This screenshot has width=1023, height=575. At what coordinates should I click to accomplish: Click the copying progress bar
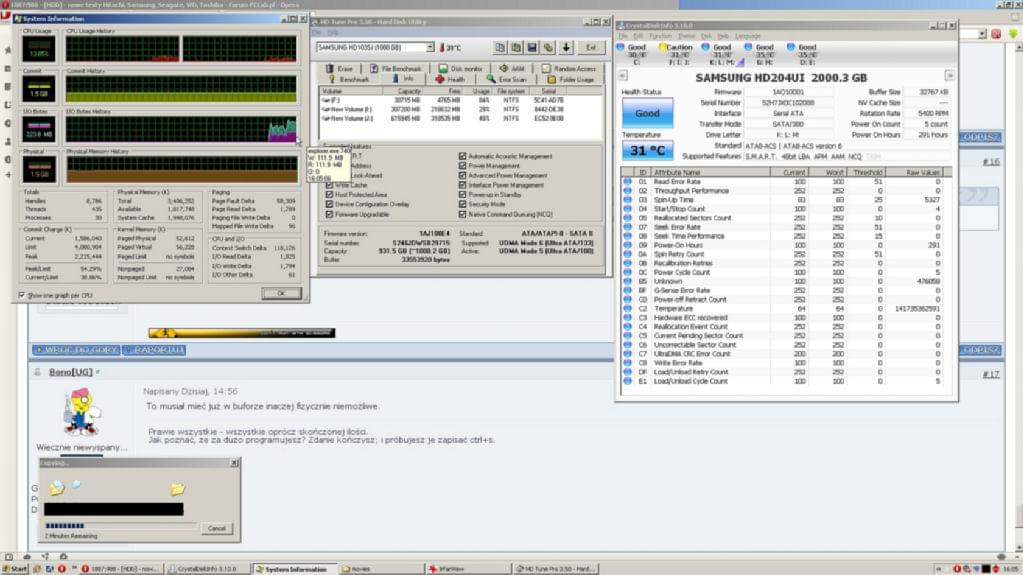pyautogui.click(x=120, y=525)
